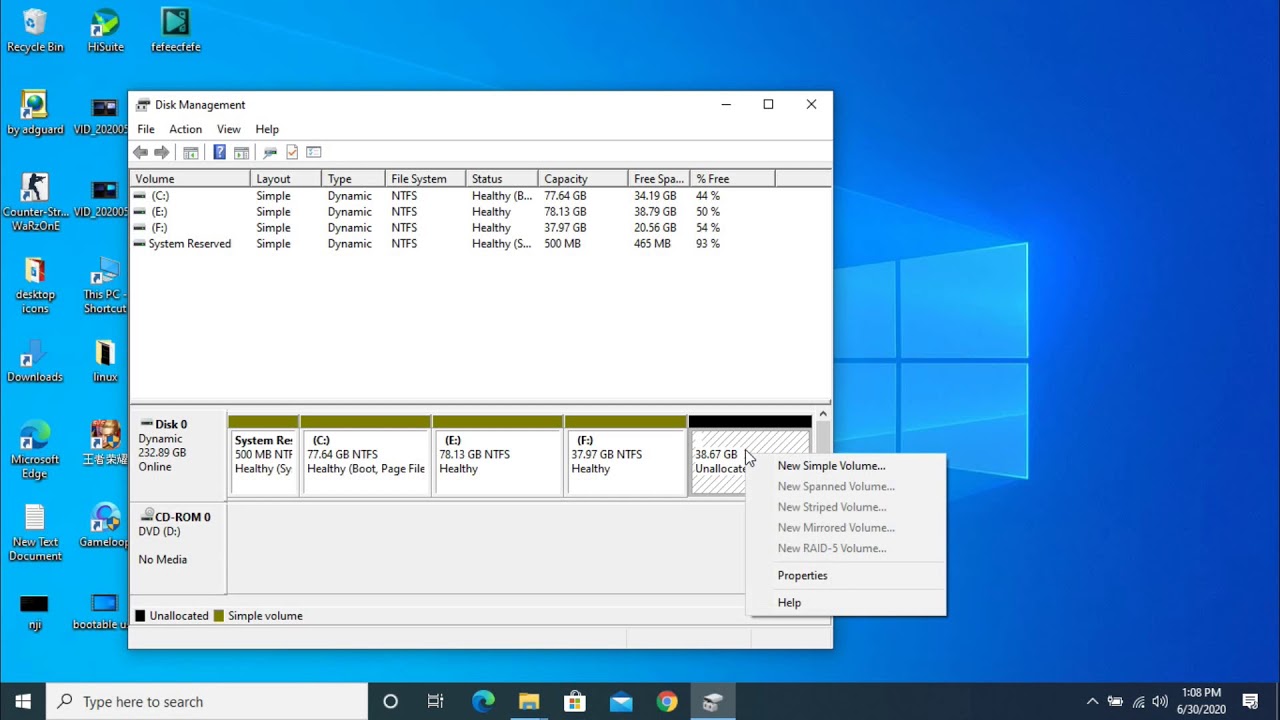Click the checklist window toolbar icon

314,152
